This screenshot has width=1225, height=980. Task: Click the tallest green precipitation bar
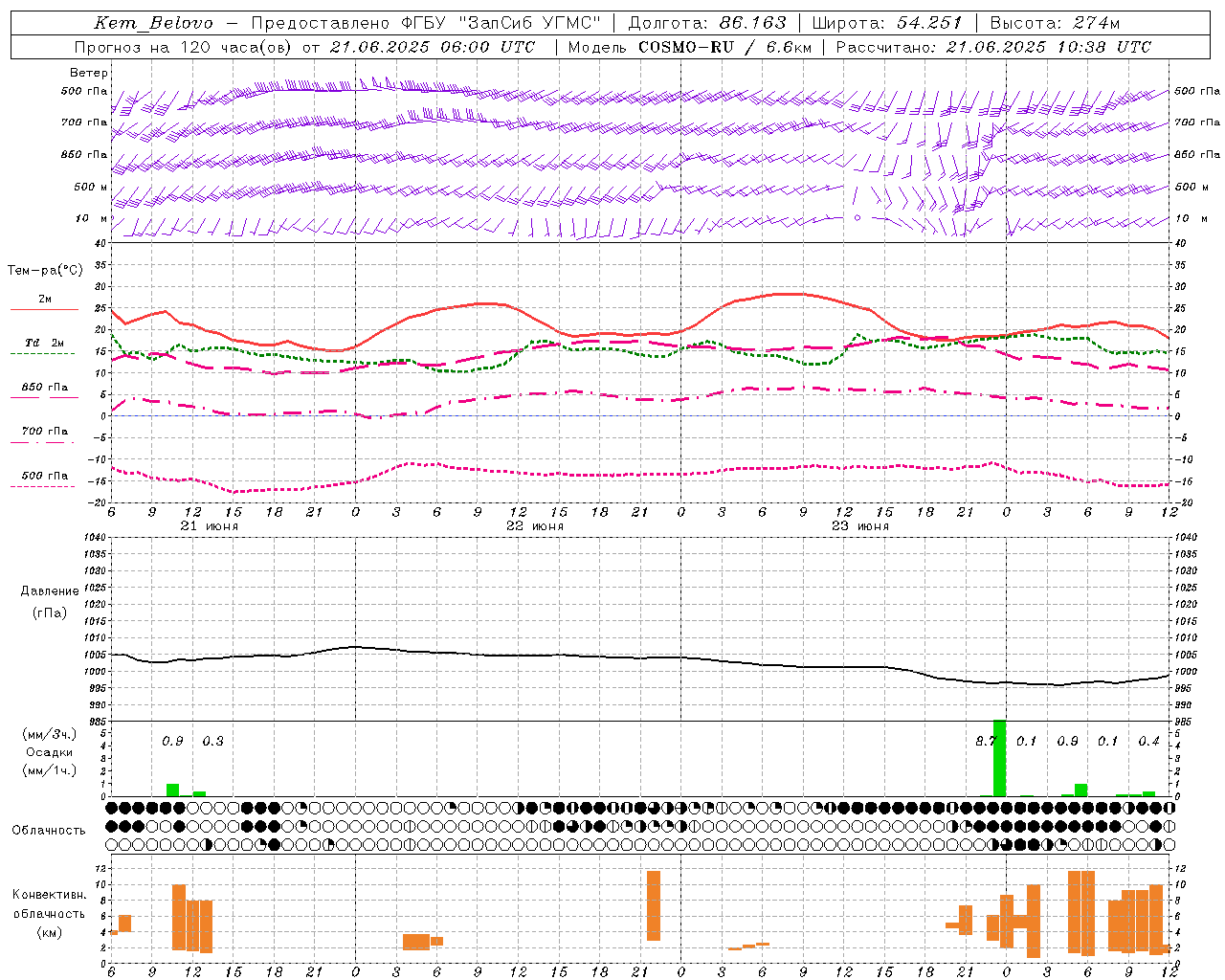[x=999, y=758]
